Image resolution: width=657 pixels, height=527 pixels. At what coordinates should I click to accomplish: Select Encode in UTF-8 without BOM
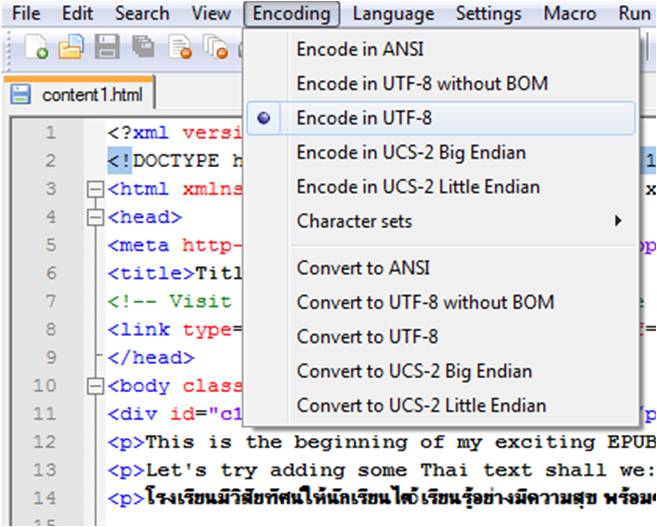coord(441,83)
